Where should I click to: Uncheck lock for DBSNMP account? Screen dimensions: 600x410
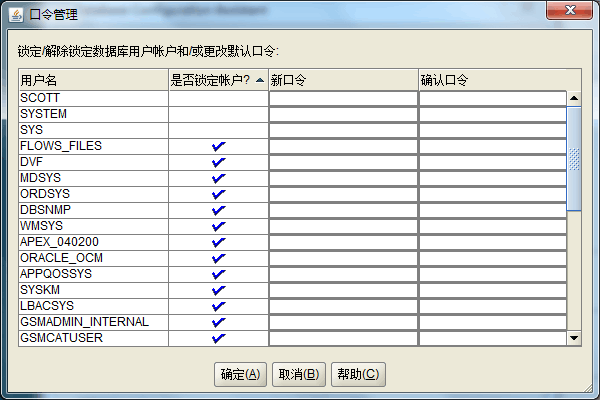218,211
